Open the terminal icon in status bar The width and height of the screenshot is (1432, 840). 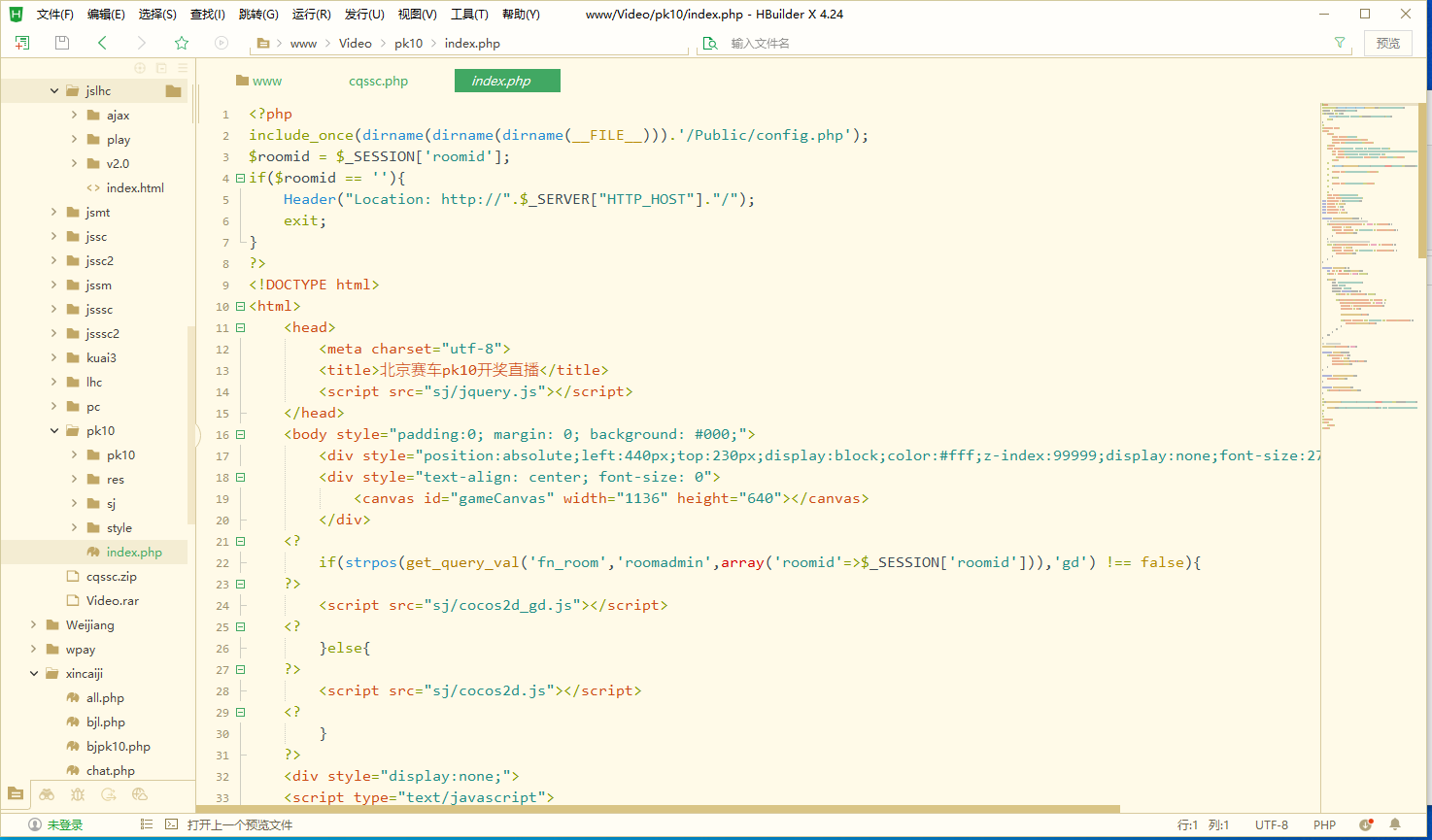point(171,824)
